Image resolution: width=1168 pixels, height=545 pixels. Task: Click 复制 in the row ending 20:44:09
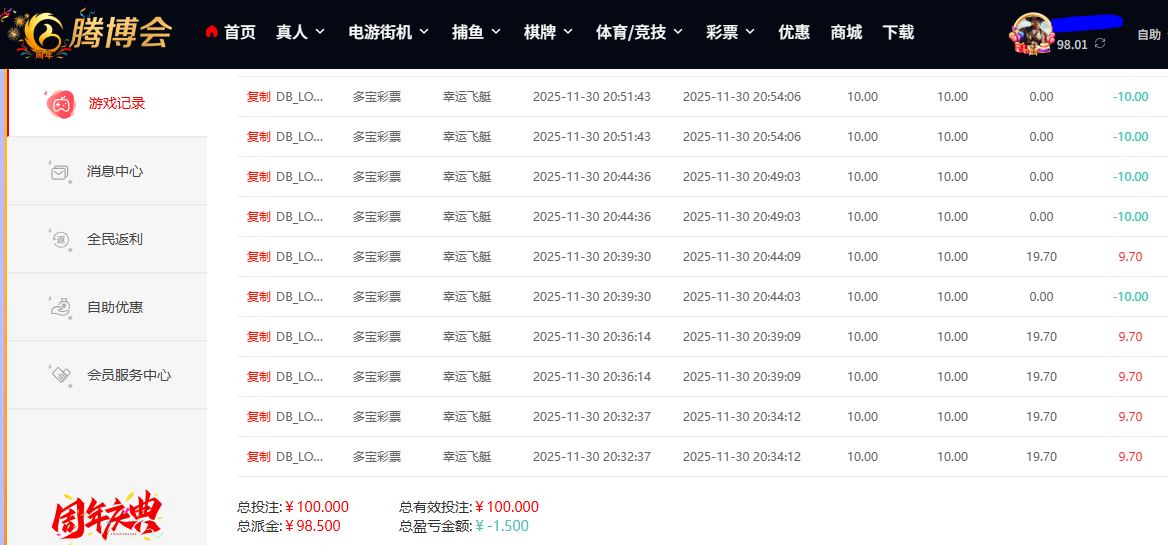pyautogui.click(x=258, y=257)
